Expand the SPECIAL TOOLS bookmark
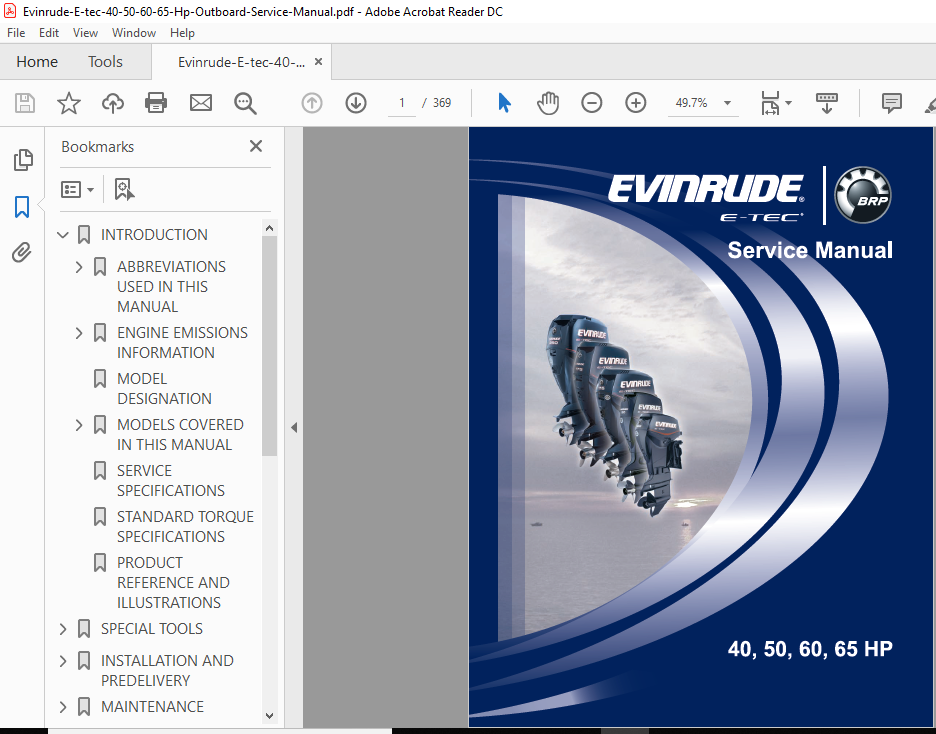 tap(63, 629)
